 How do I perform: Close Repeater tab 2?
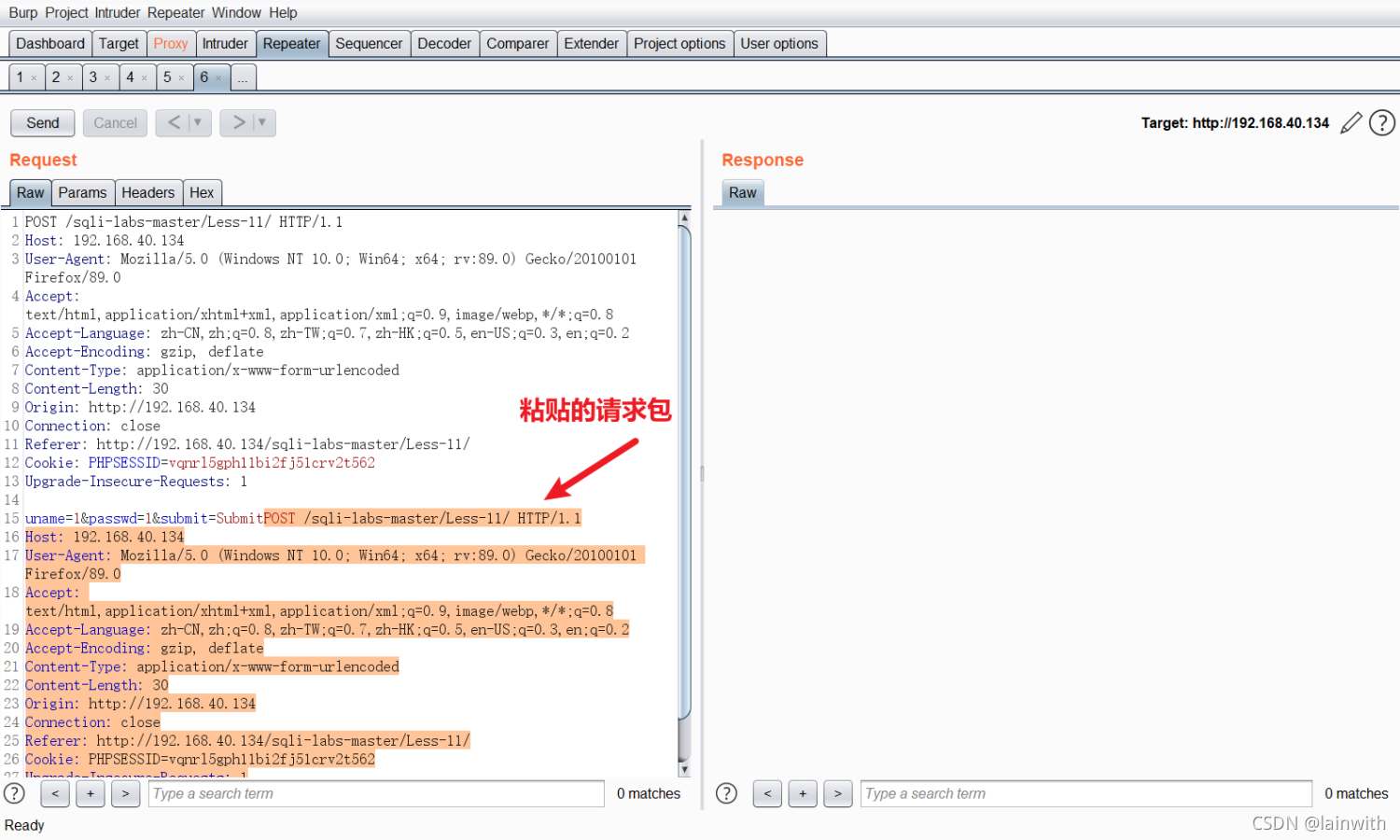[x=70, y=78]
